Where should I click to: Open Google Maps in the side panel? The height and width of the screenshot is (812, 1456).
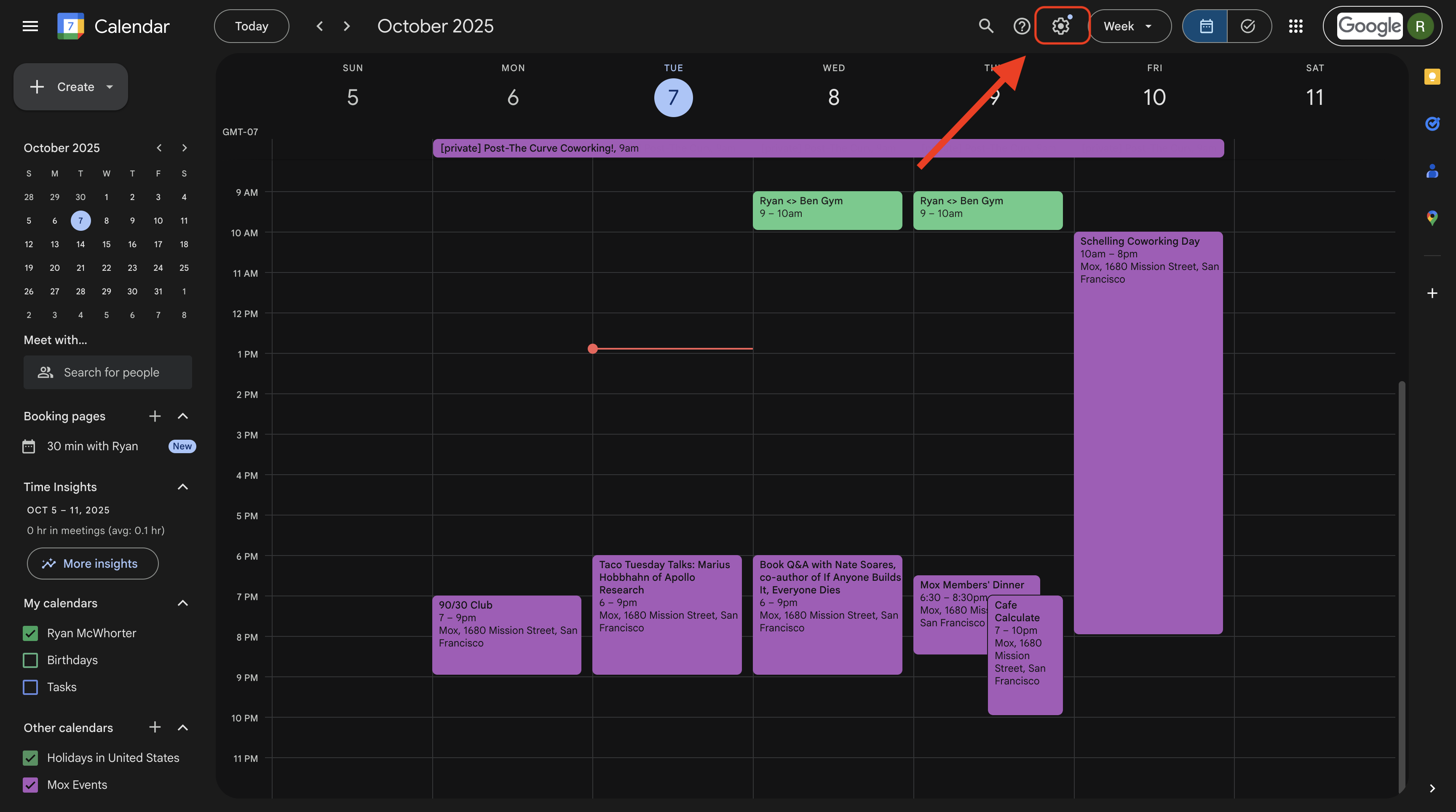pyautogui.click(x=1432, y=218)
